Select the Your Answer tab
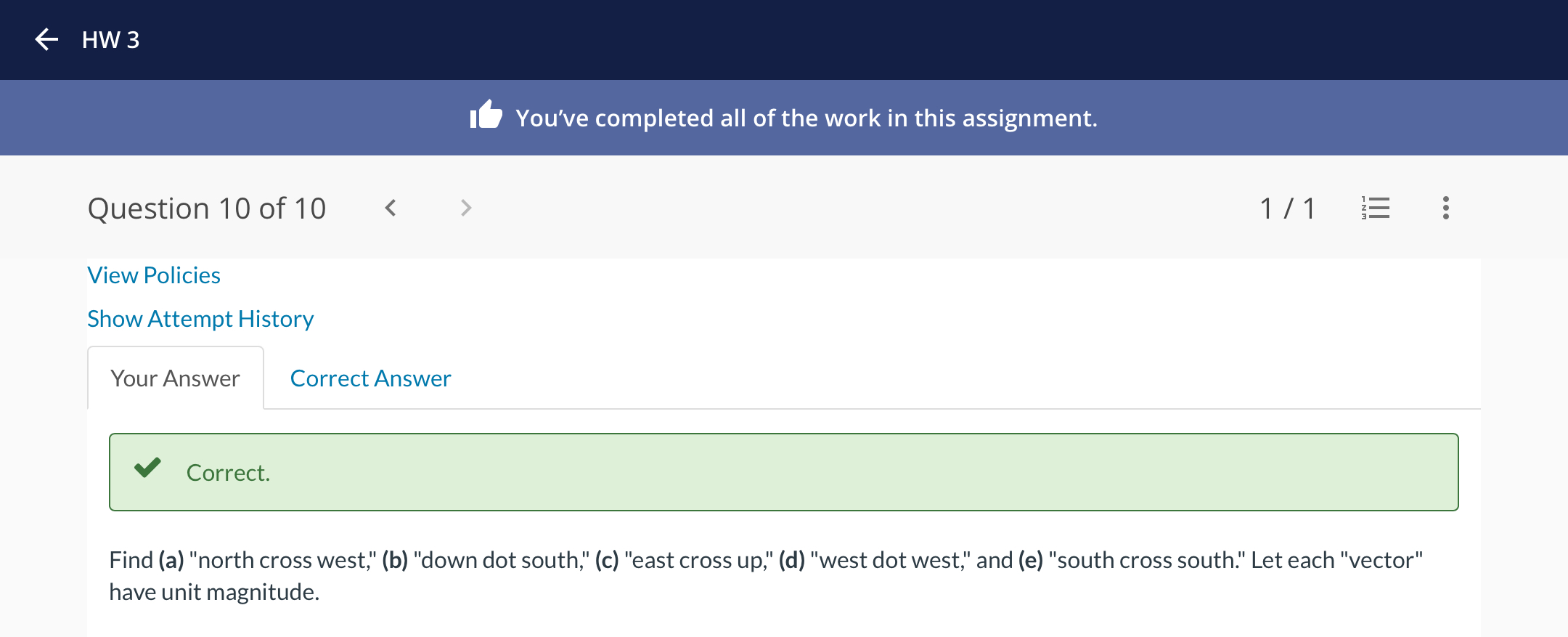The height and width of the screenshot is (637, 1568). click(x=175, y=378)
